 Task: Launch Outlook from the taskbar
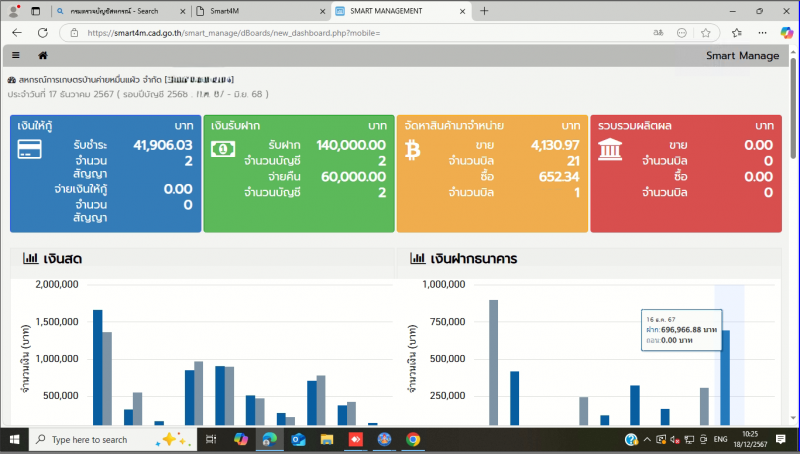point(298,439)
